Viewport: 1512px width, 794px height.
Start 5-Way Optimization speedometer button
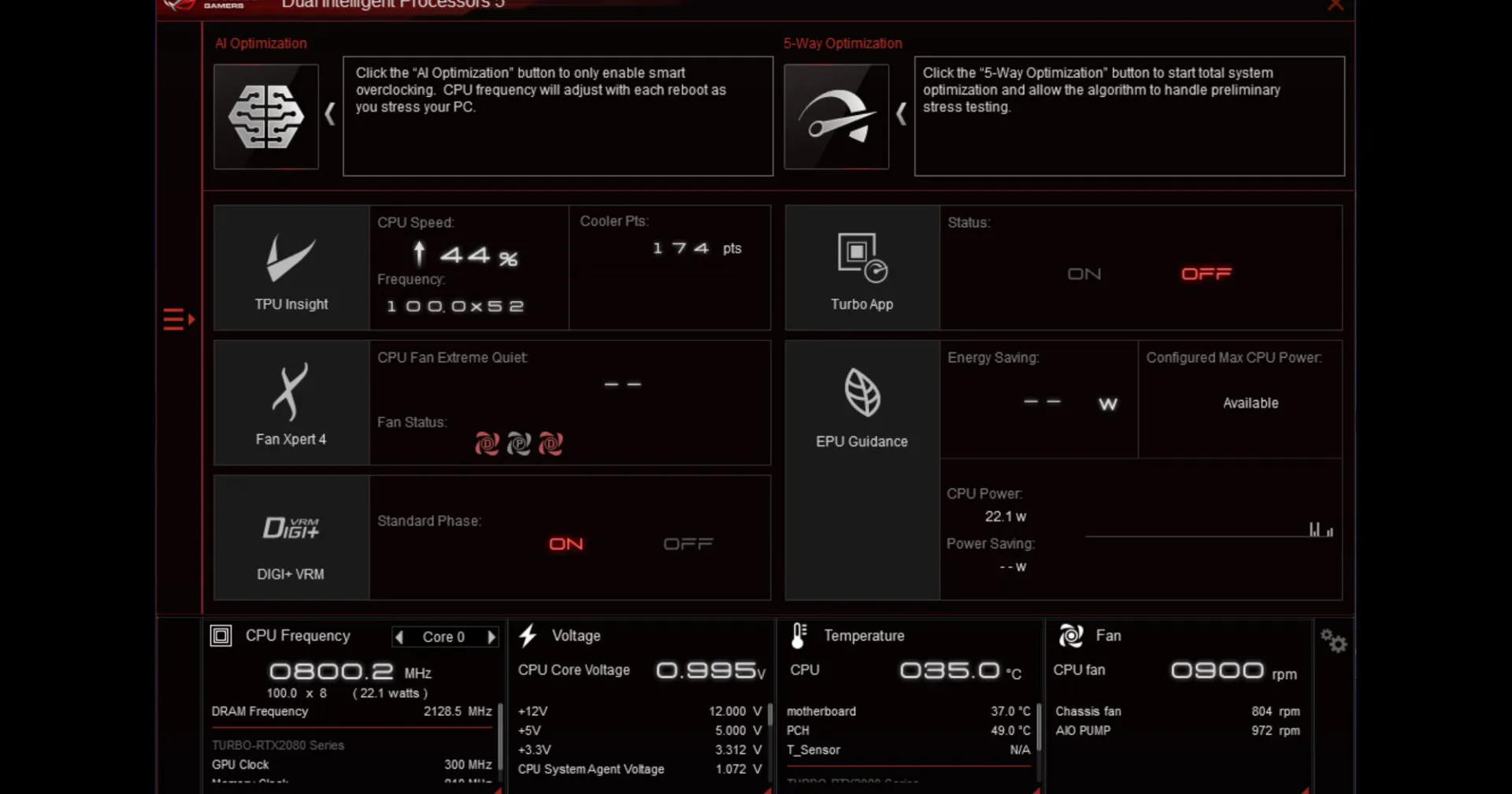(836, 117)
